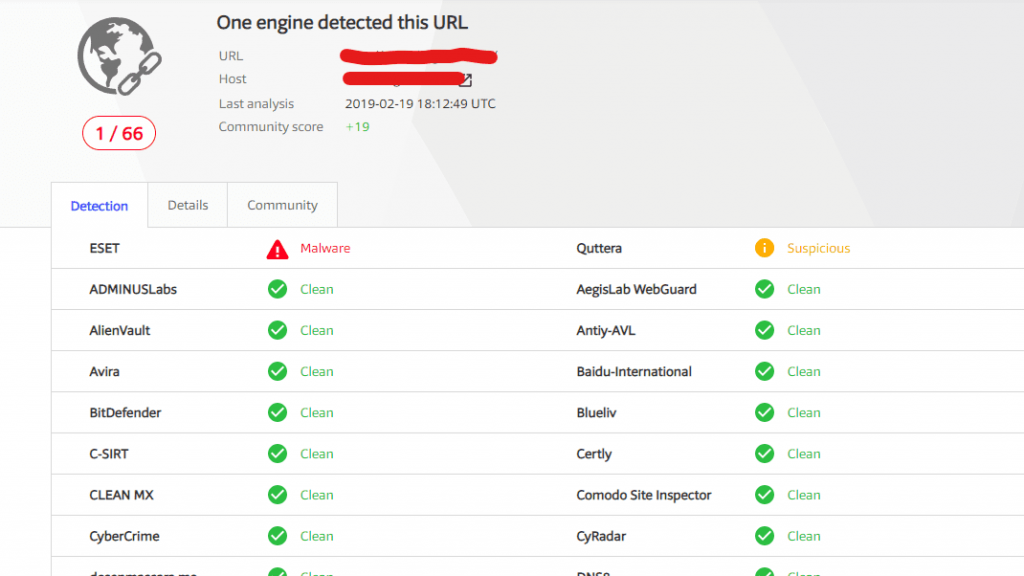Click the orange Suspicious result text
The image size is (1024, 576).
tap(818, 248)
